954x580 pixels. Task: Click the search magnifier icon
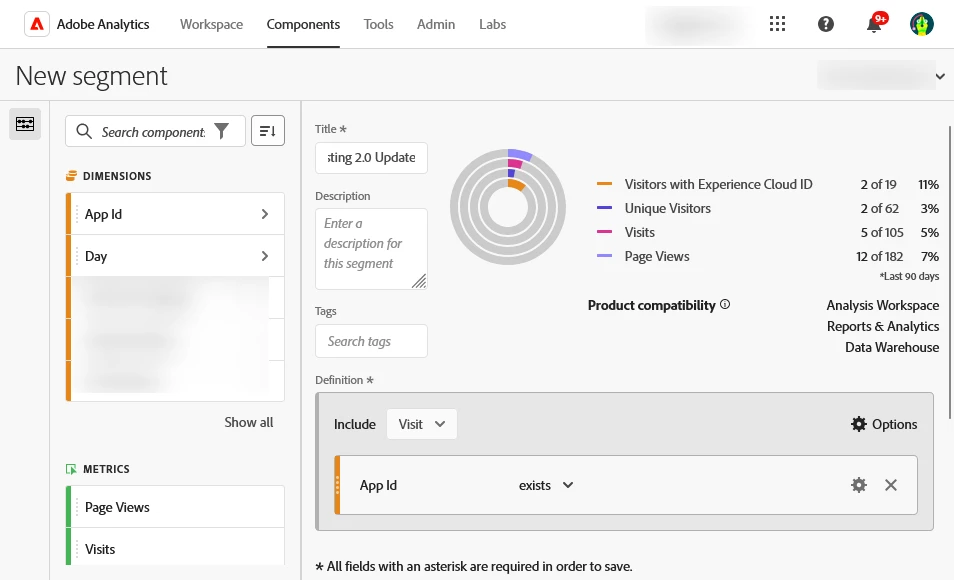point(84,131)
